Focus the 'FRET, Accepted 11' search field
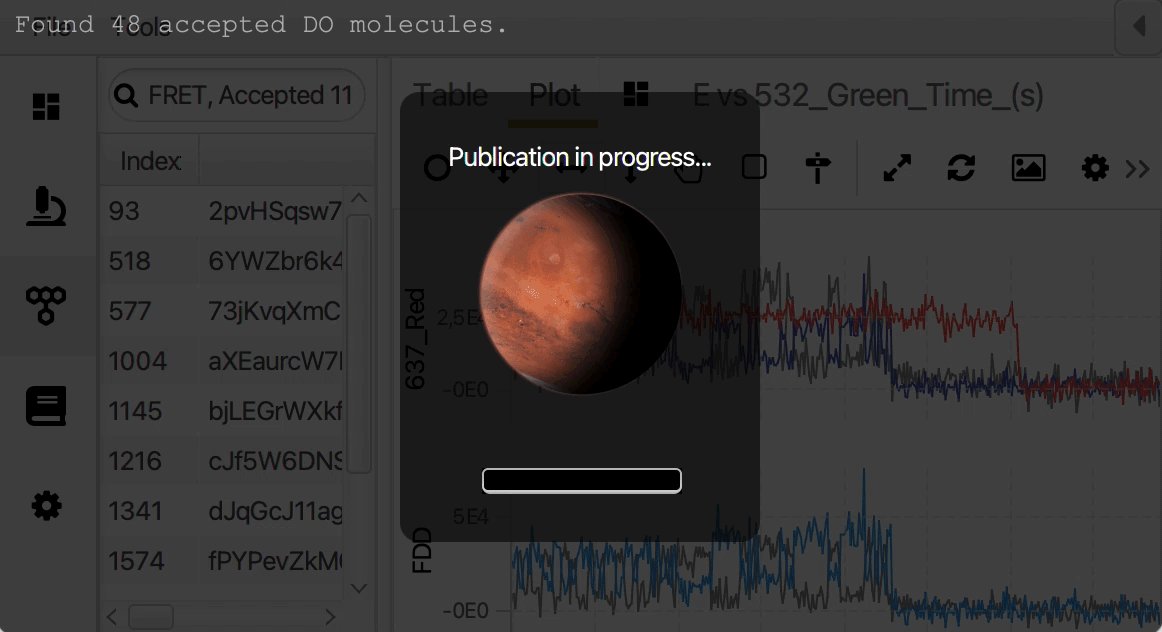The height and width of the screenshot is (632, 1162). pos(236,95)
